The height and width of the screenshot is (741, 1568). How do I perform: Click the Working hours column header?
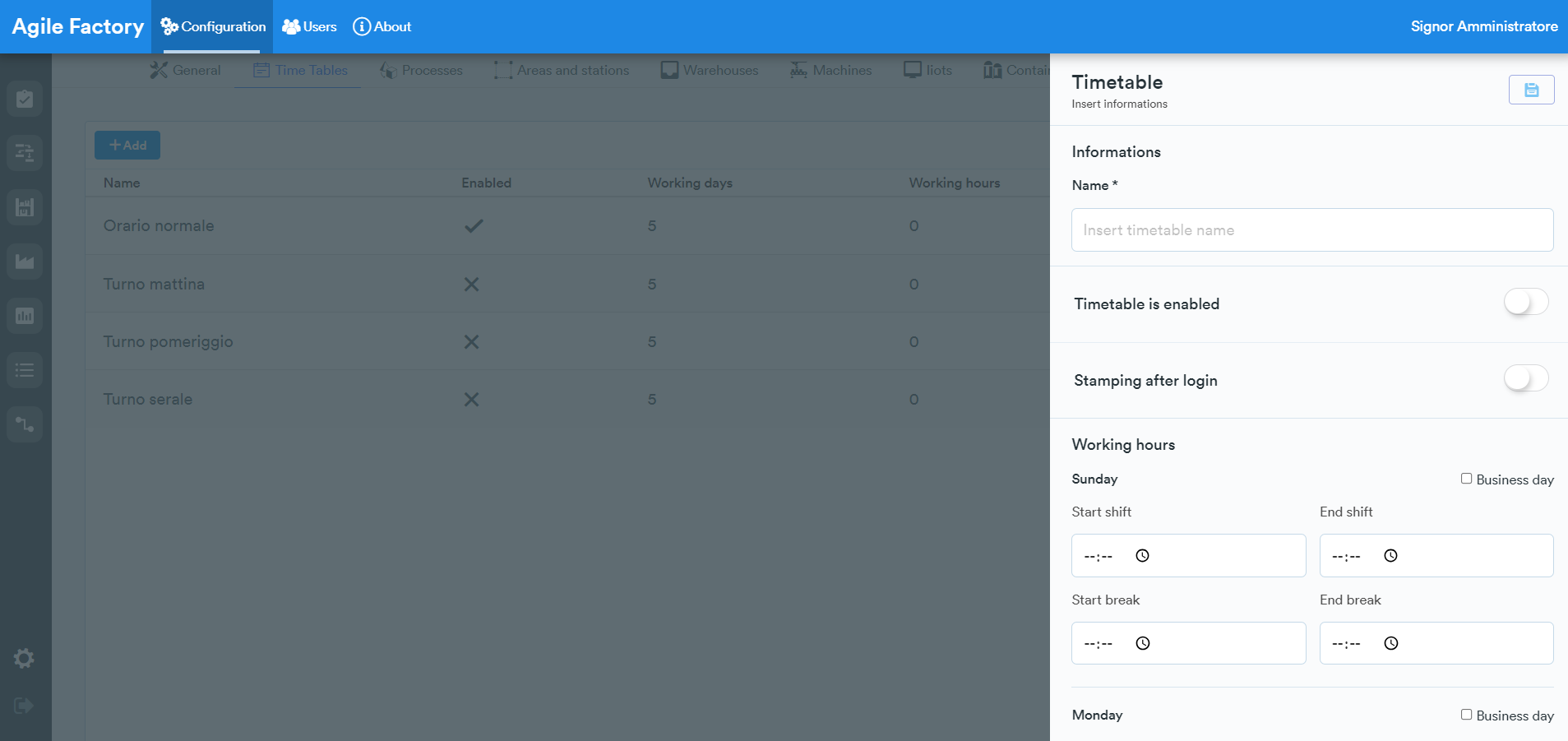pos(955,183)
